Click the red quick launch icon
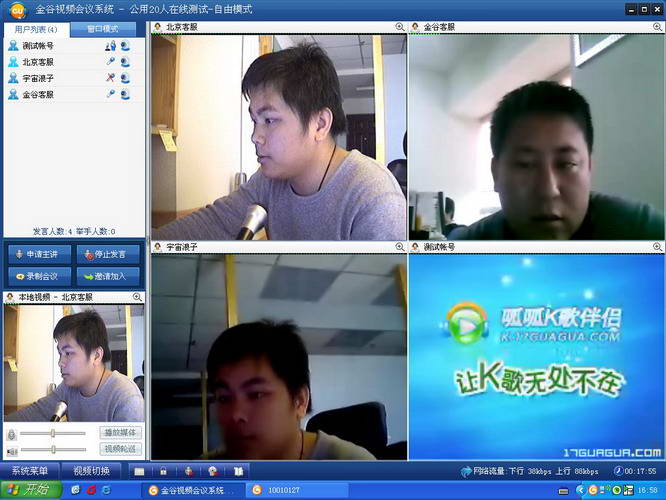 tap(91, 490)
